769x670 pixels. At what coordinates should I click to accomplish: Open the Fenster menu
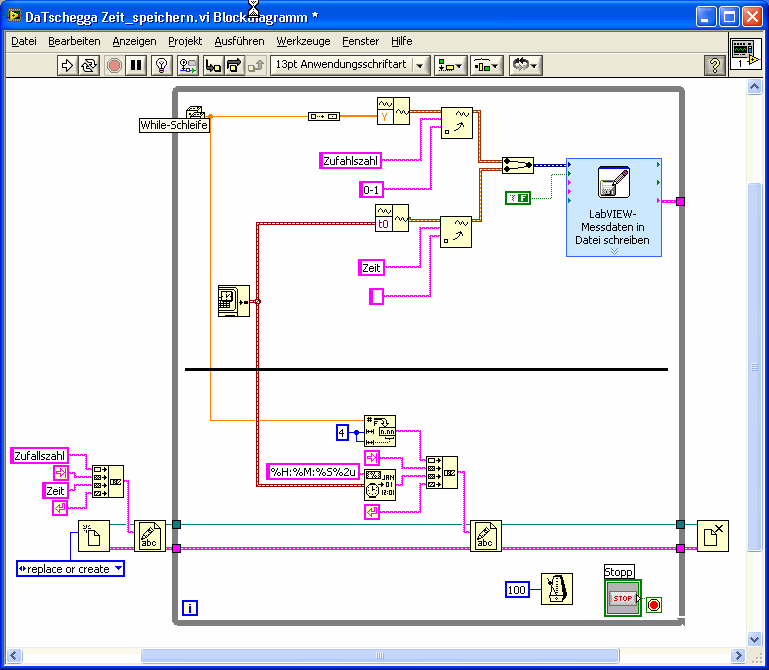(360, 41)
